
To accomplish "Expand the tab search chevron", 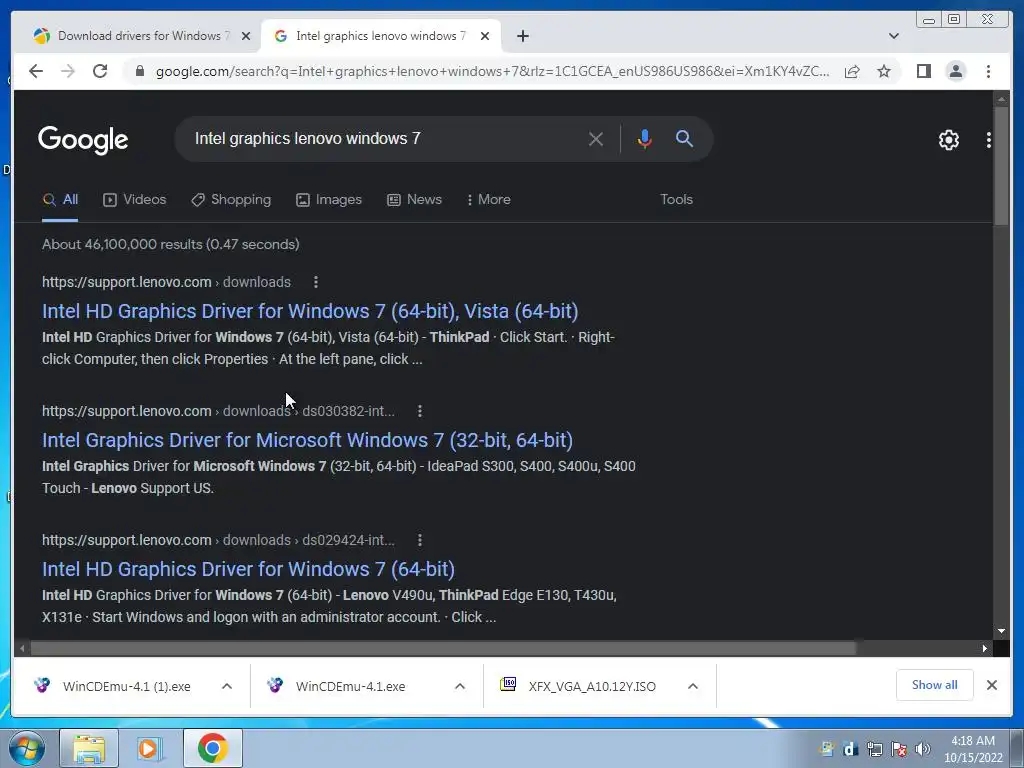I will tap(894, 36).
